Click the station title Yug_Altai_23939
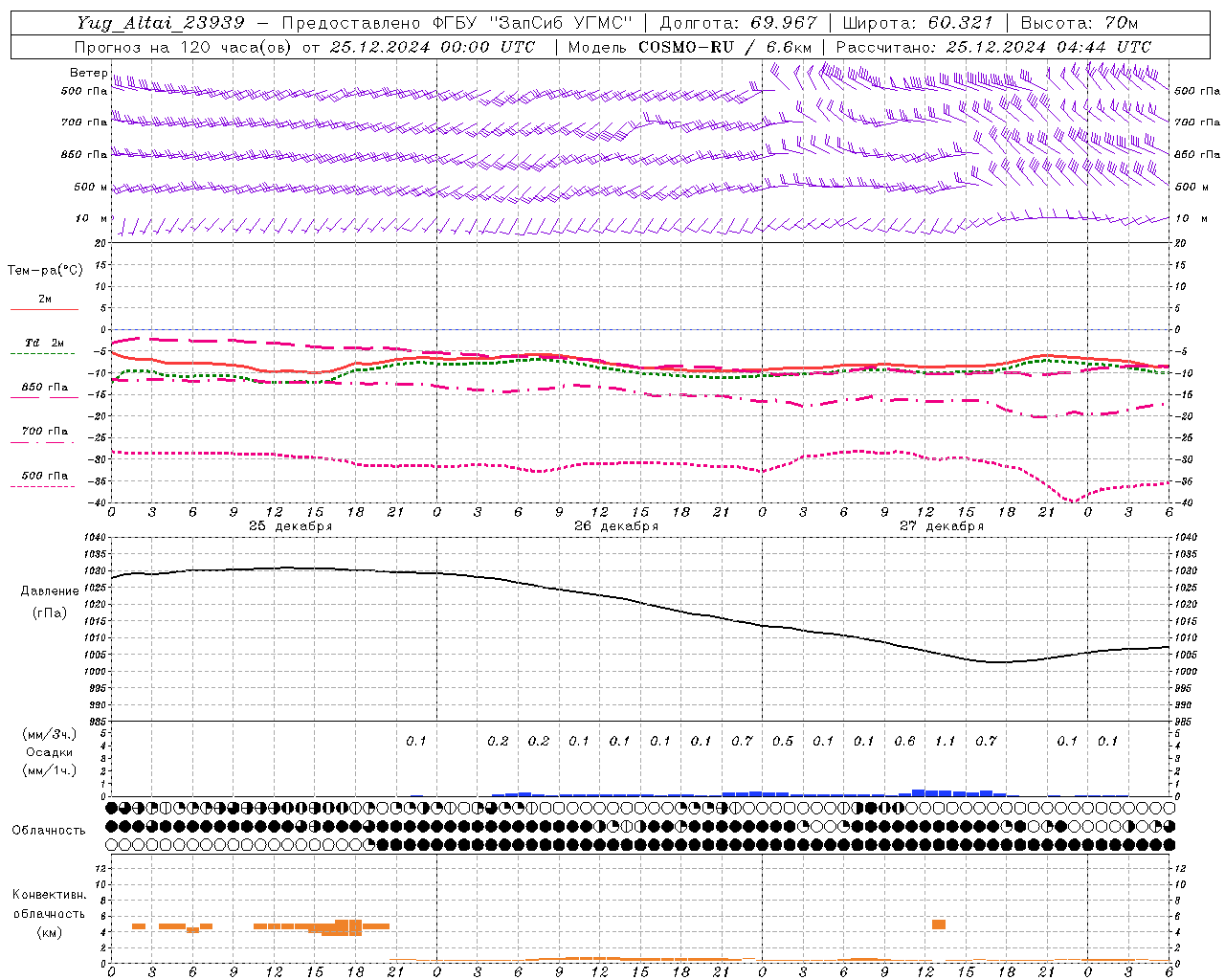 pyautogui.click(x=161, y=23)
